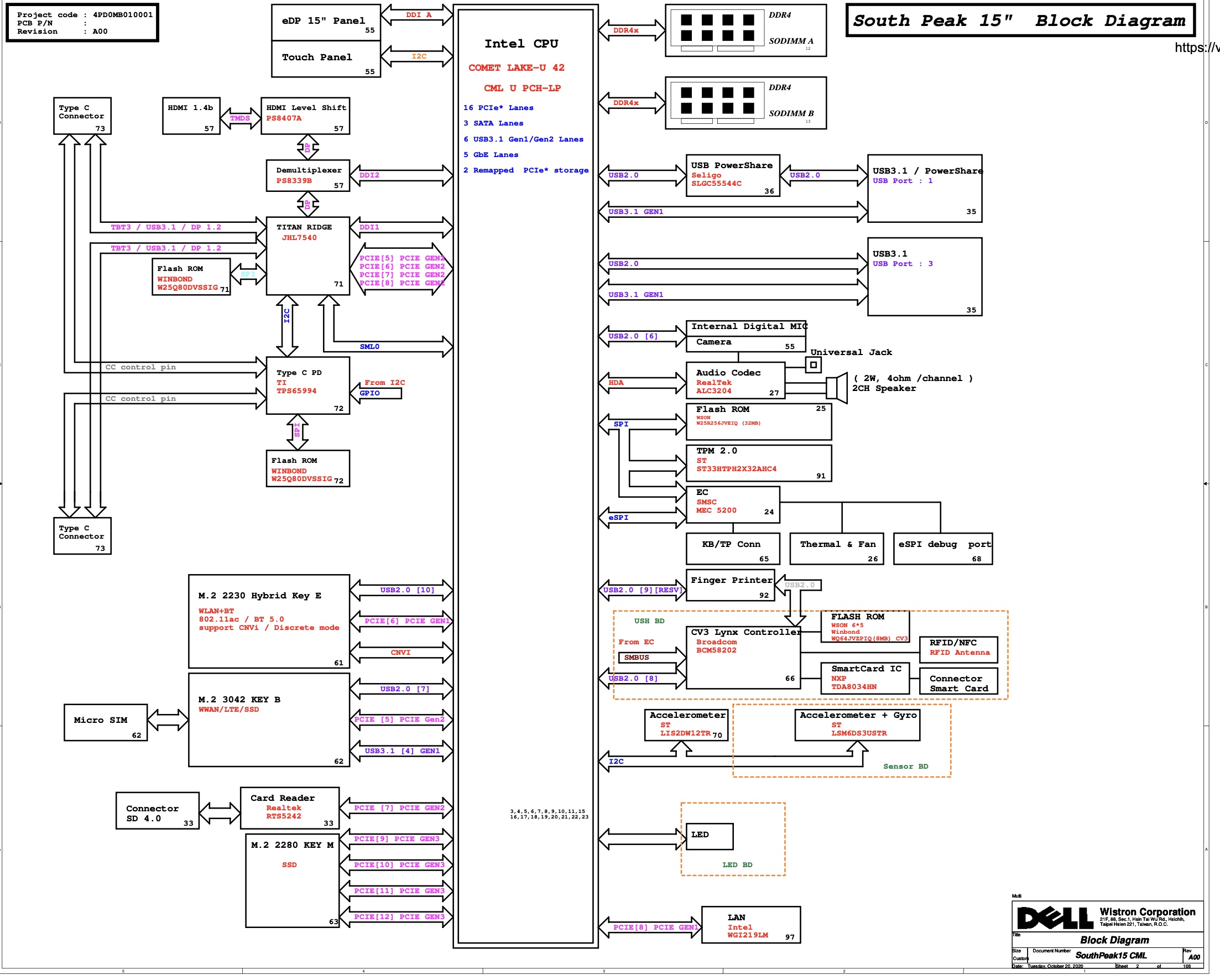Select the CV3 Lynx Controller block
The height and width of the screenshot is (980, 1220).
(x=743, y=658)
